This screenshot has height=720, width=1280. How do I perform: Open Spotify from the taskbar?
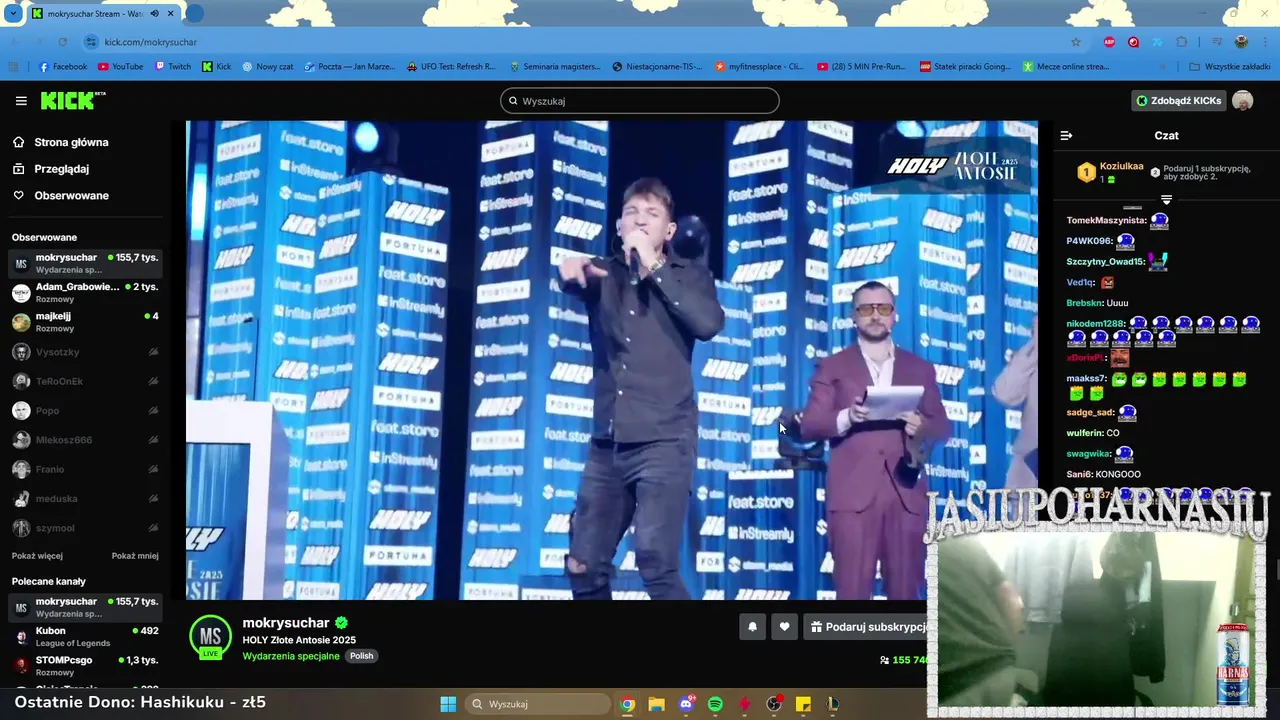tap(715, 704)
